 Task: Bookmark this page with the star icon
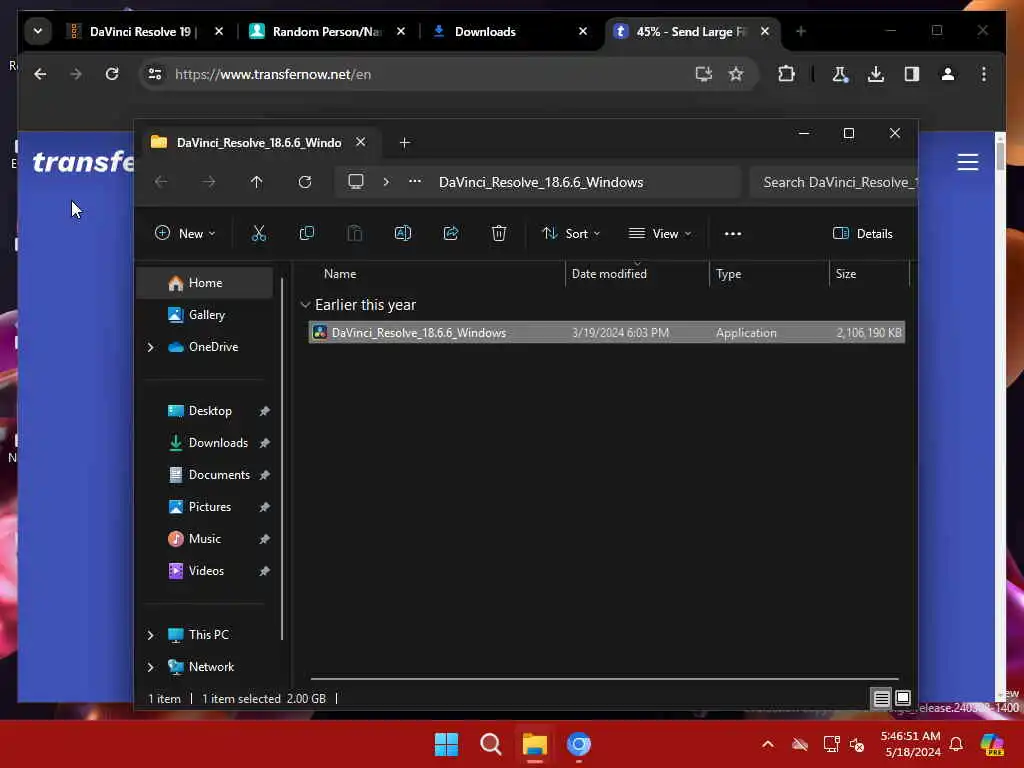[736, 74]
